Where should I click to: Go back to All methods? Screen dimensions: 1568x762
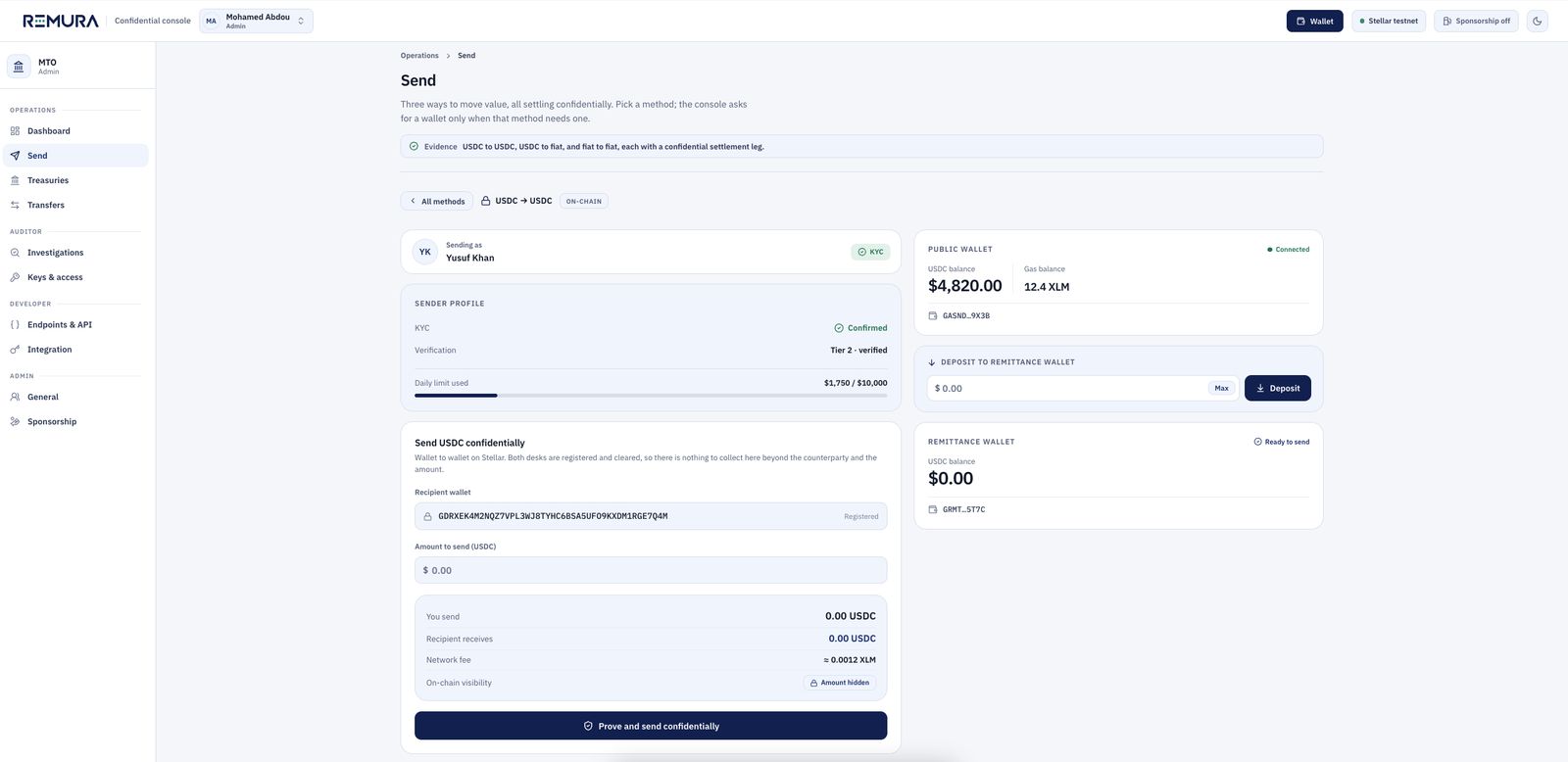[437, 201]
